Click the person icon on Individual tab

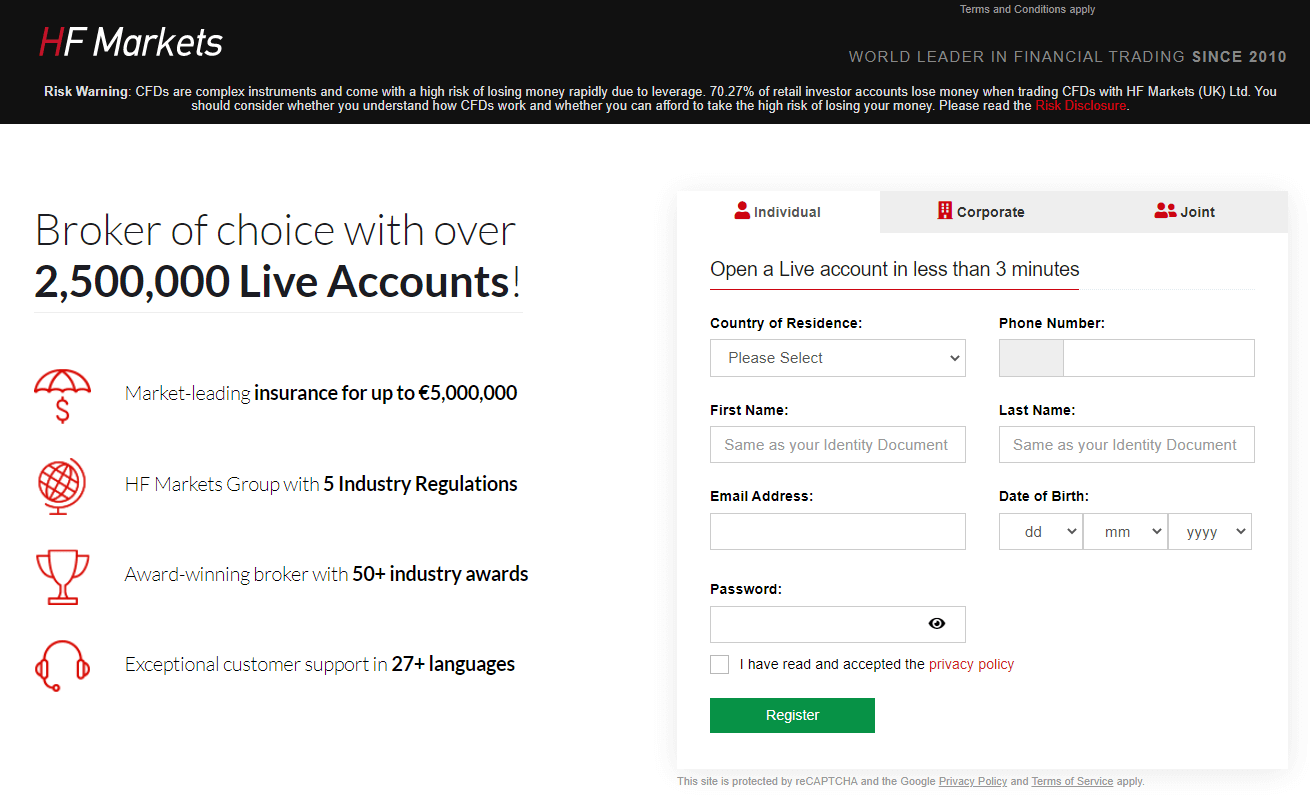pyautogui.click(x=742, y=210)
